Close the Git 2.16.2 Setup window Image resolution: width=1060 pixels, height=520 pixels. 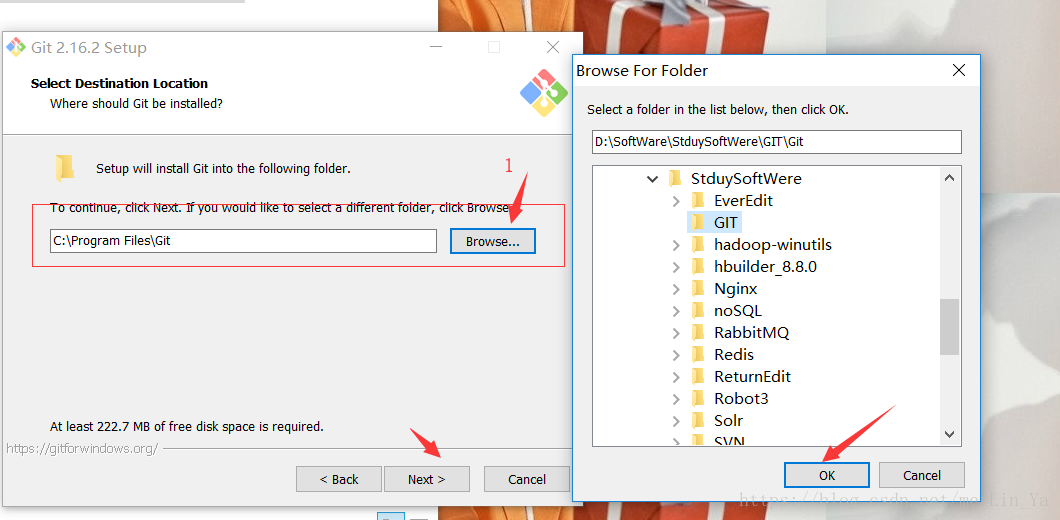coord(553,47)
